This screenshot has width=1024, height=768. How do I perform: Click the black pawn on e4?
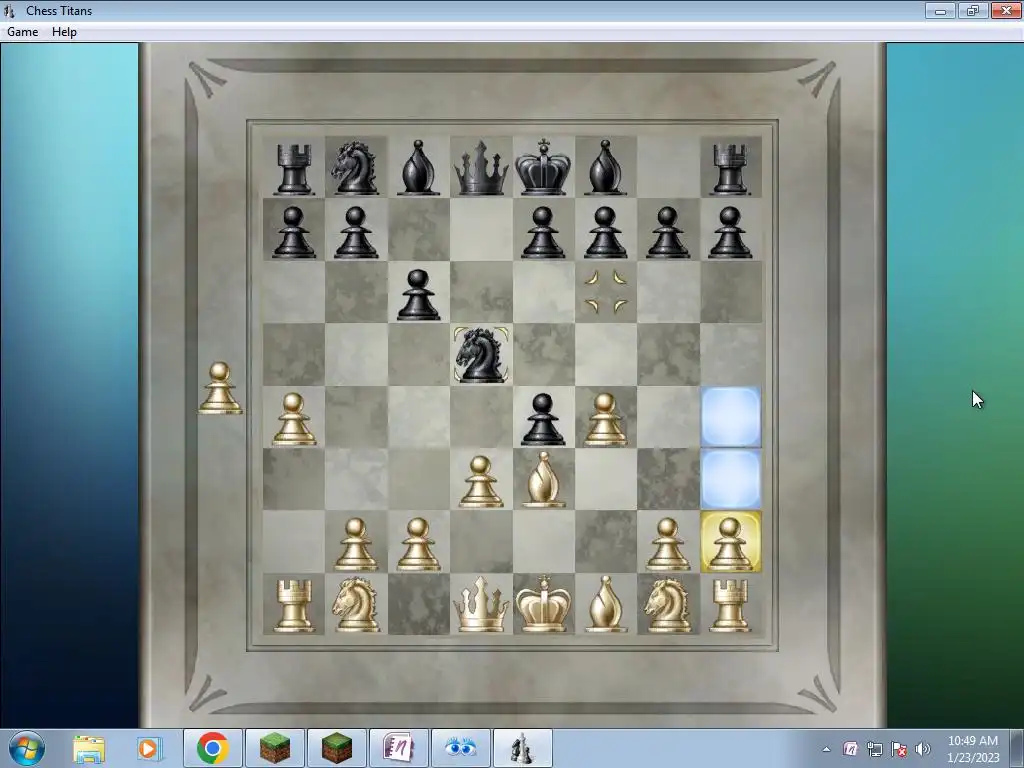pyautogui.click(x=543, y=419)
